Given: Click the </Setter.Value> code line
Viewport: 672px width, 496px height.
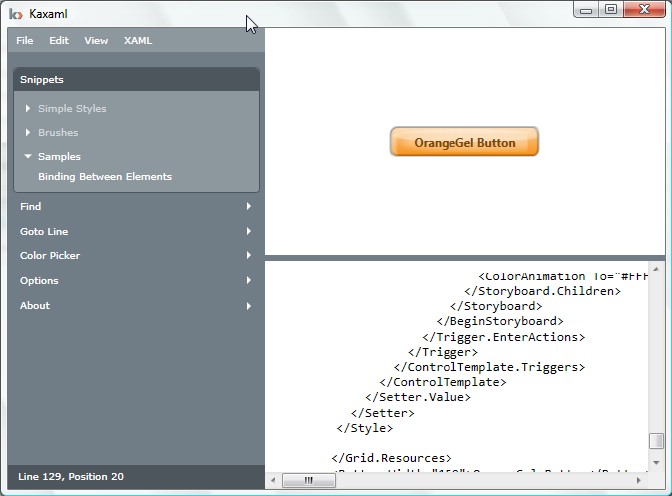Looking at the screenshot, I should (418, 397).
